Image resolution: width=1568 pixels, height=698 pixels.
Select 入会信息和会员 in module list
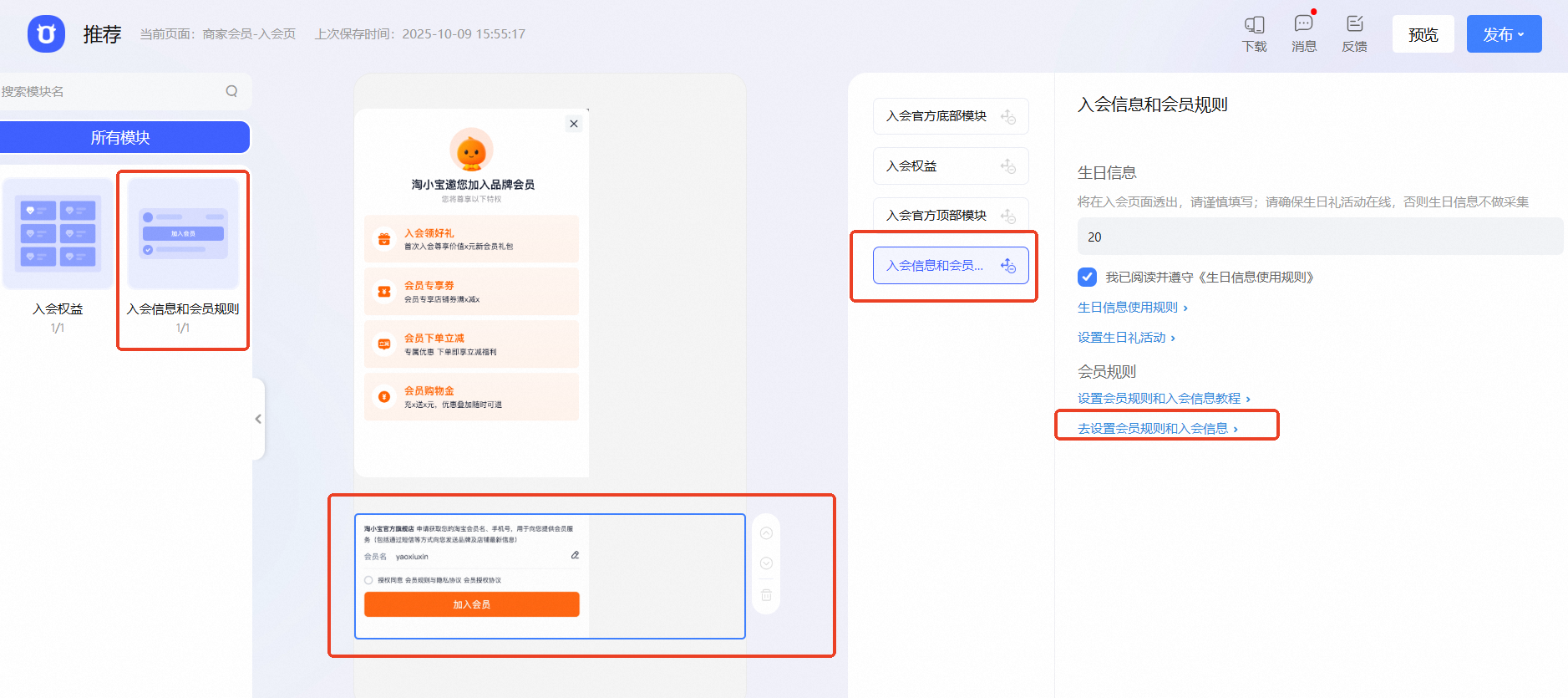951,266
